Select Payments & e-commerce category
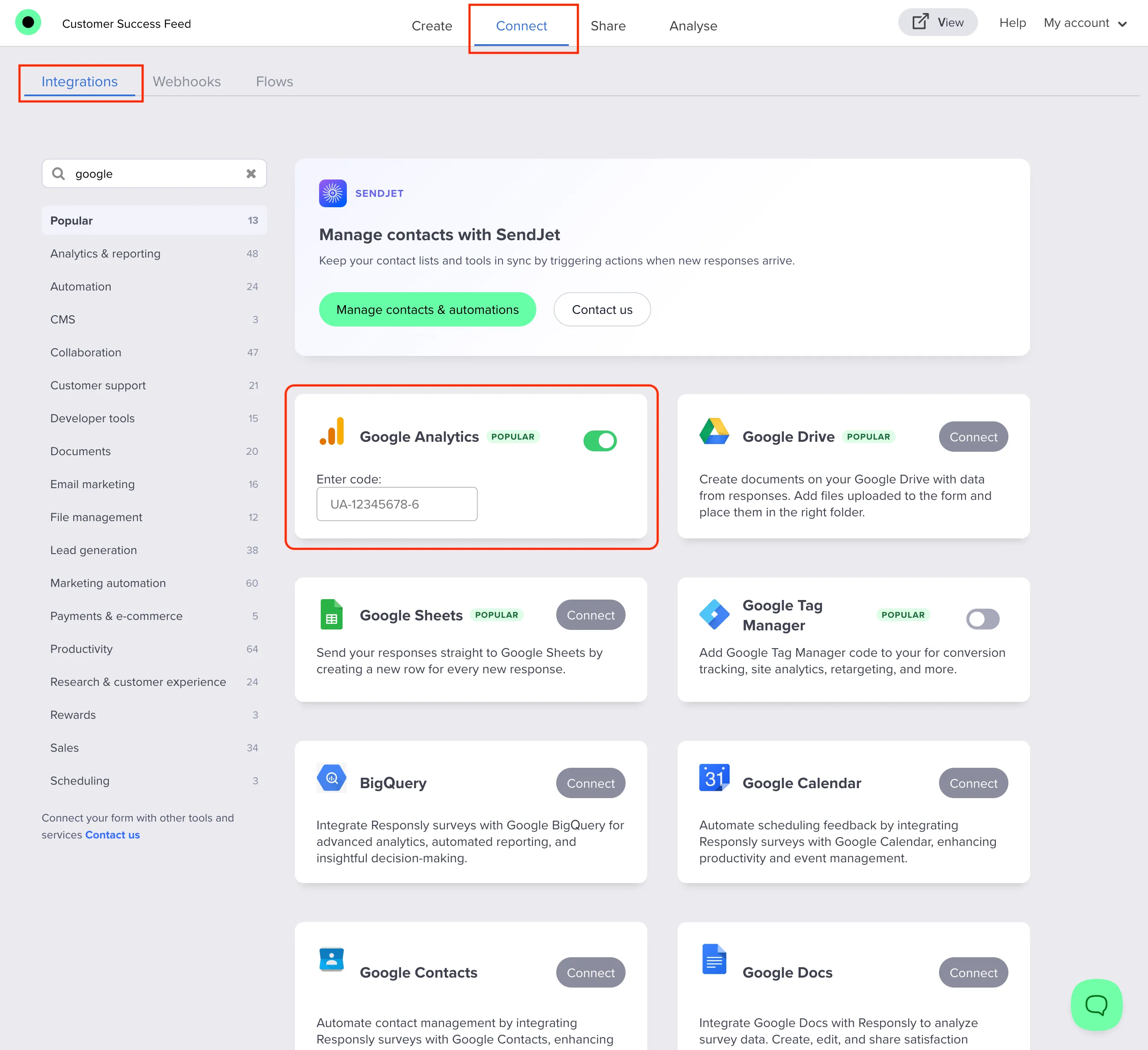Viewport: 1148px width, 1050px height. pyautogui.click(x=154, y=616)
